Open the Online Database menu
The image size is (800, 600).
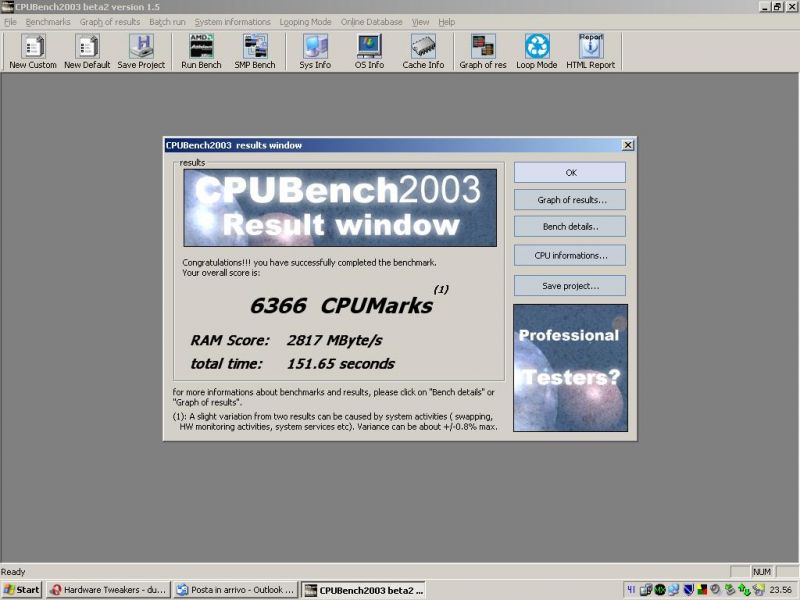coord(371,22)
